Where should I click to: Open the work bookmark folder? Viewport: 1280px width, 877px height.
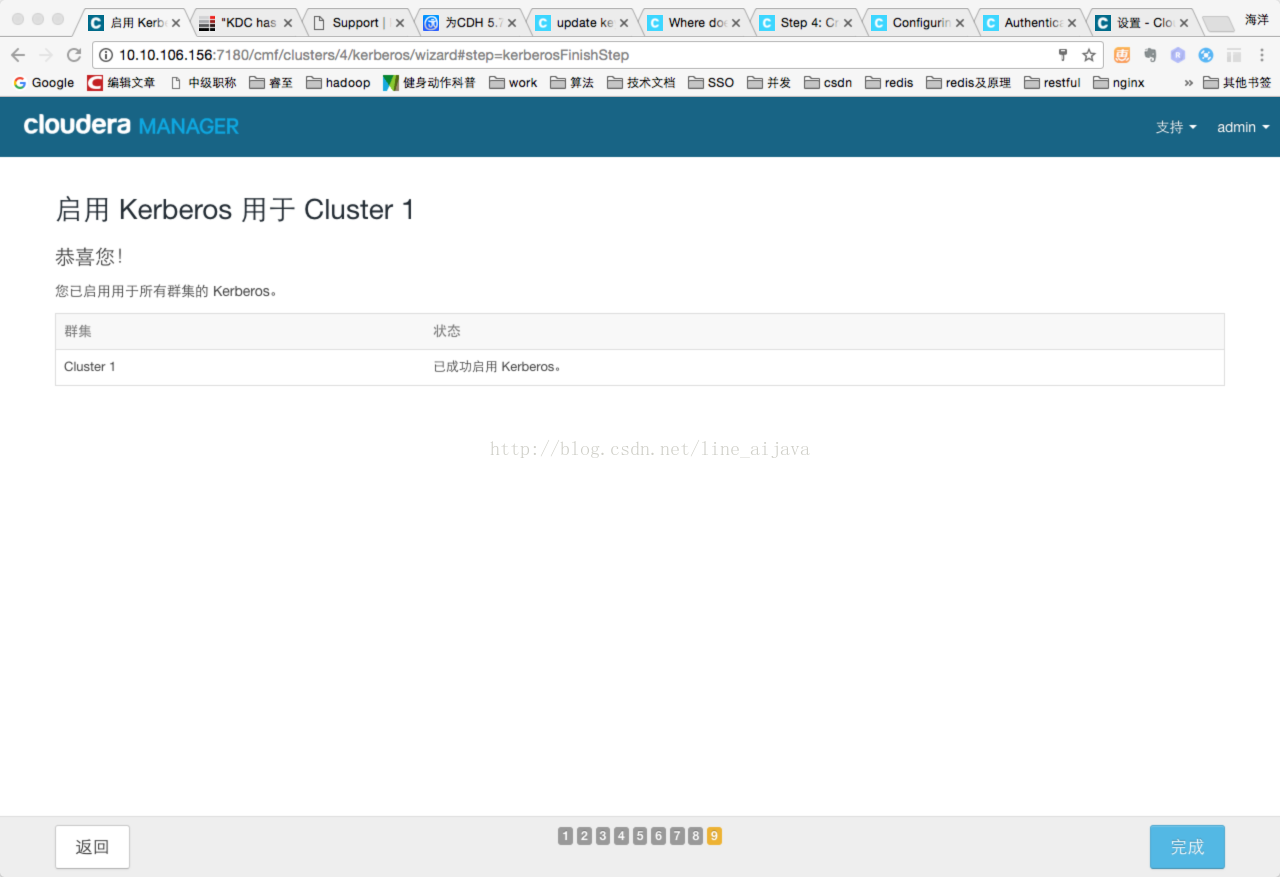pos(513,83)
